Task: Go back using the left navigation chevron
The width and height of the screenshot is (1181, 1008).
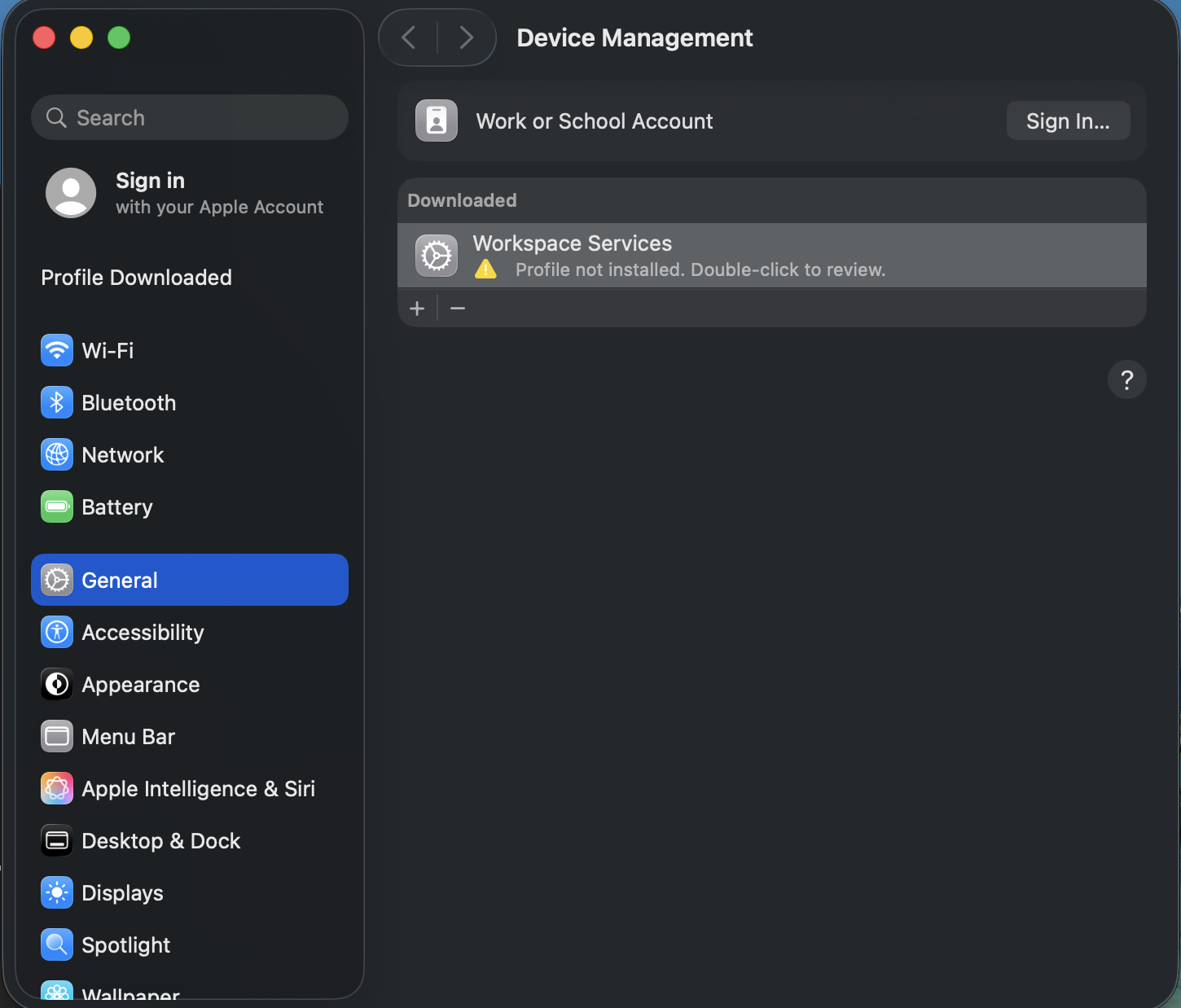Action: pyautogui.click(x=408, y=37)
